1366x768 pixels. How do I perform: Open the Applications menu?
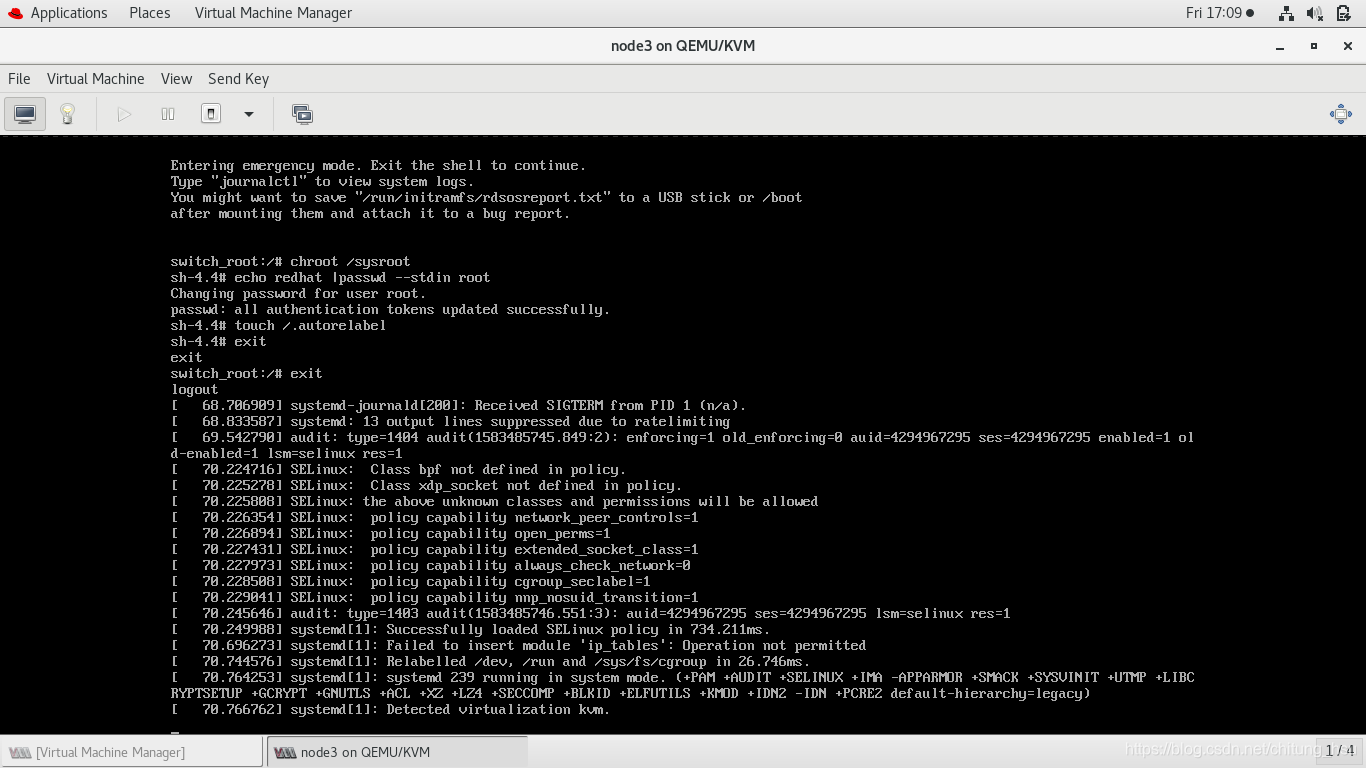click(x=69, y=13)
